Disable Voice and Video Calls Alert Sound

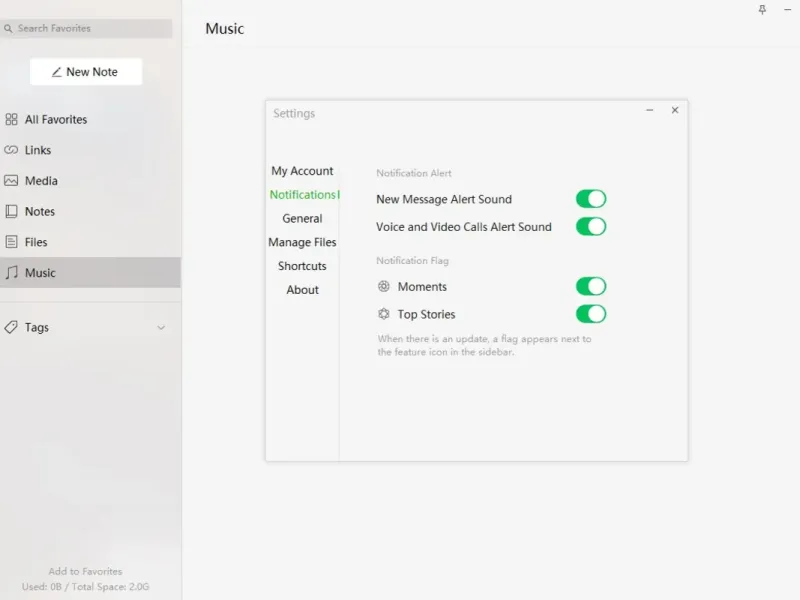point(591,227)
